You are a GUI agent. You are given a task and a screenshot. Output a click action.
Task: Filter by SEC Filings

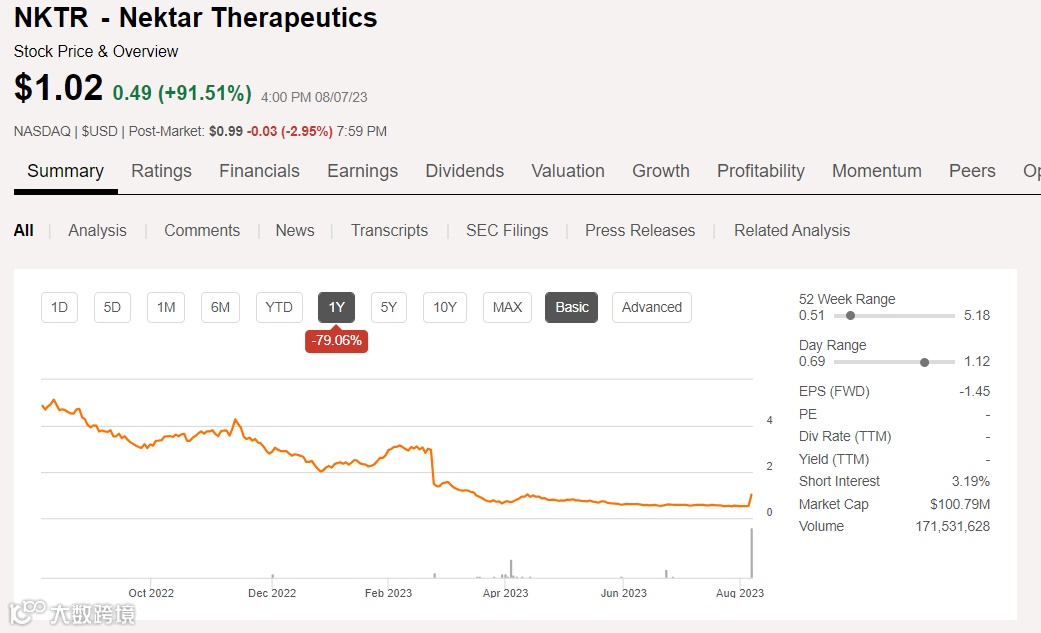tap(506, 230)
